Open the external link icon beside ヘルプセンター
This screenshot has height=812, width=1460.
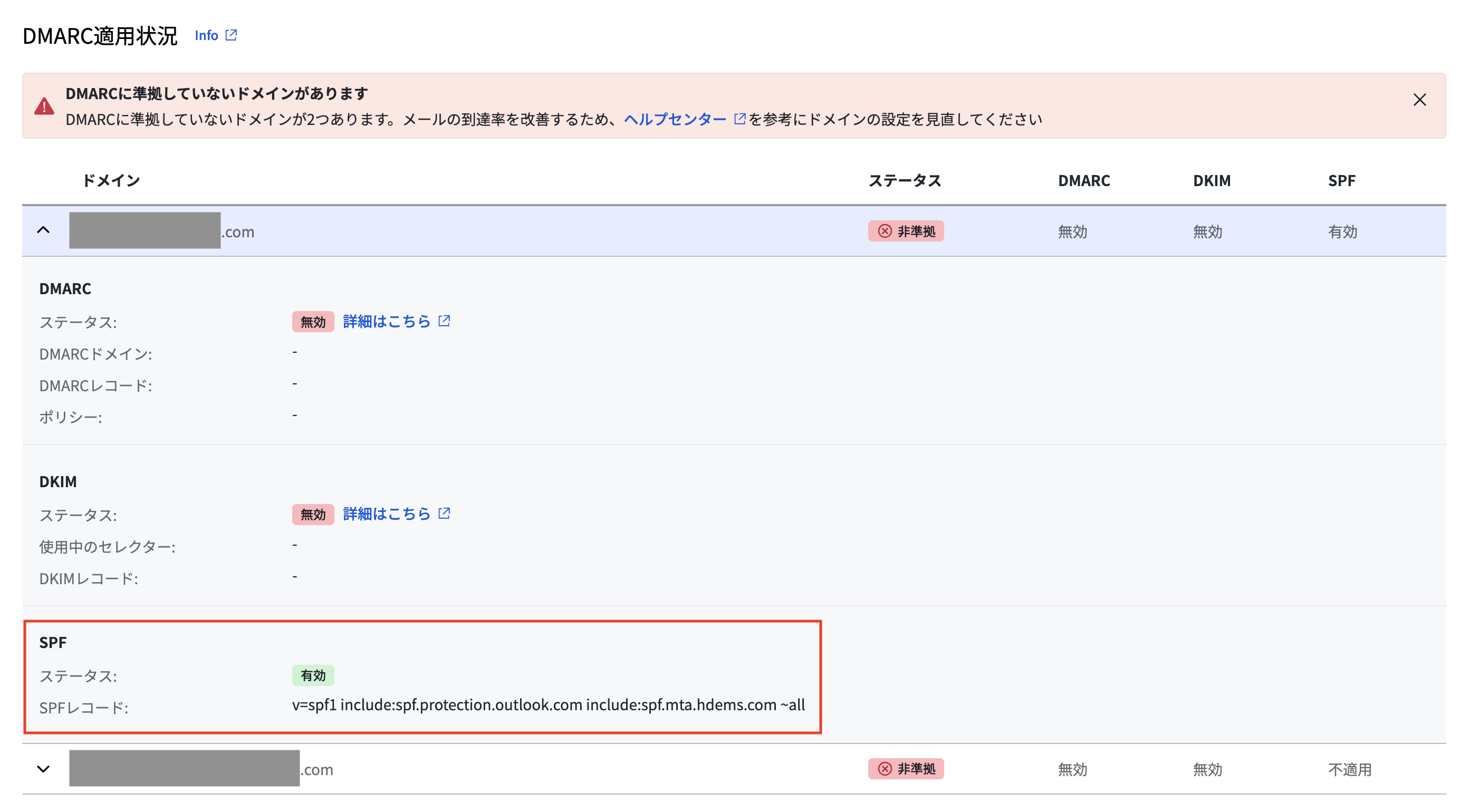[739, 119]
